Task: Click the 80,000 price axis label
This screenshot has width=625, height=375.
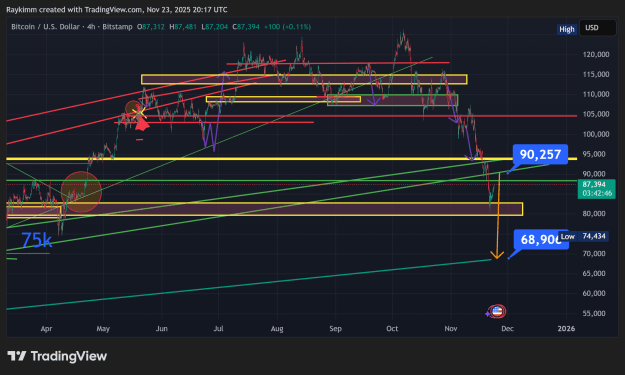Action: pyautogui.click(x=594, y=214)
